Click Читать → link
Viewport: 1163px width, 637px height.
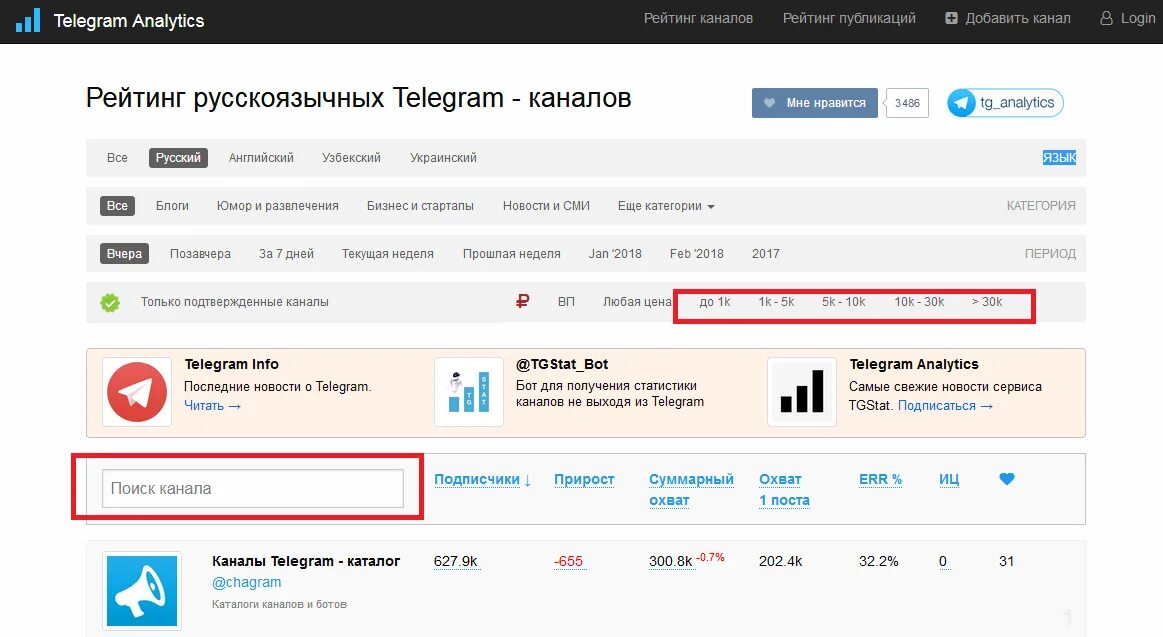click(212, 406)
